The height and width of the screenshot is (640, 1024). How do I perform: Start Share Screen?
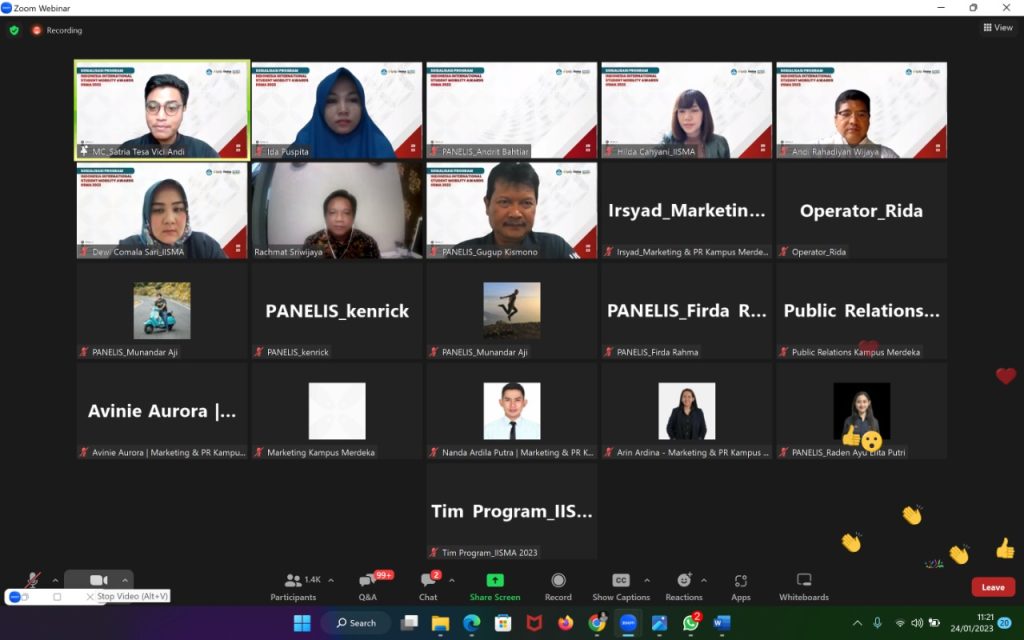[x=495, y=586]
